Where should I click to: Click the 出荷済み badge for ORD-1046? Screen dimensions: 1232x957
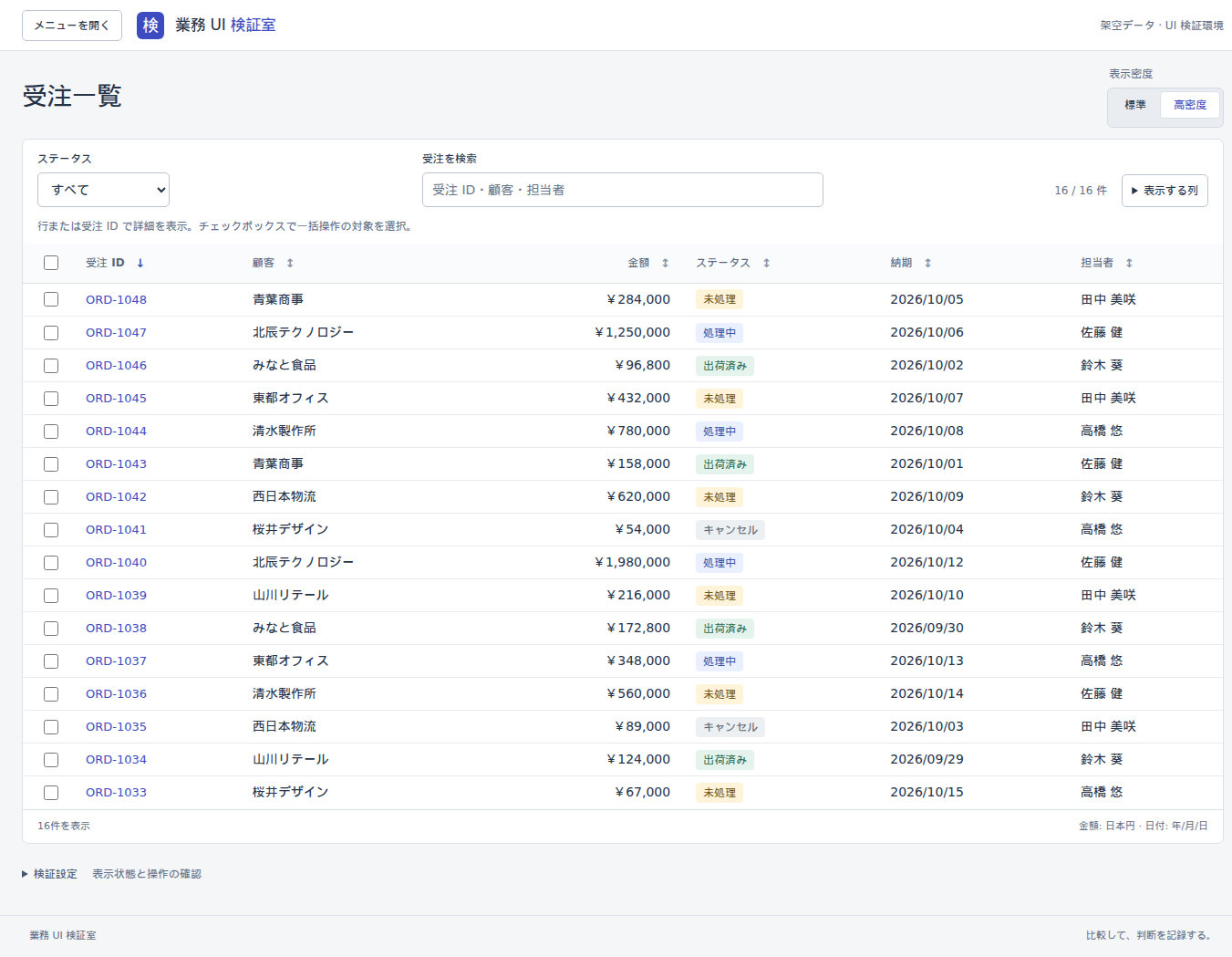pyautogui.click(x=725, y=365)
